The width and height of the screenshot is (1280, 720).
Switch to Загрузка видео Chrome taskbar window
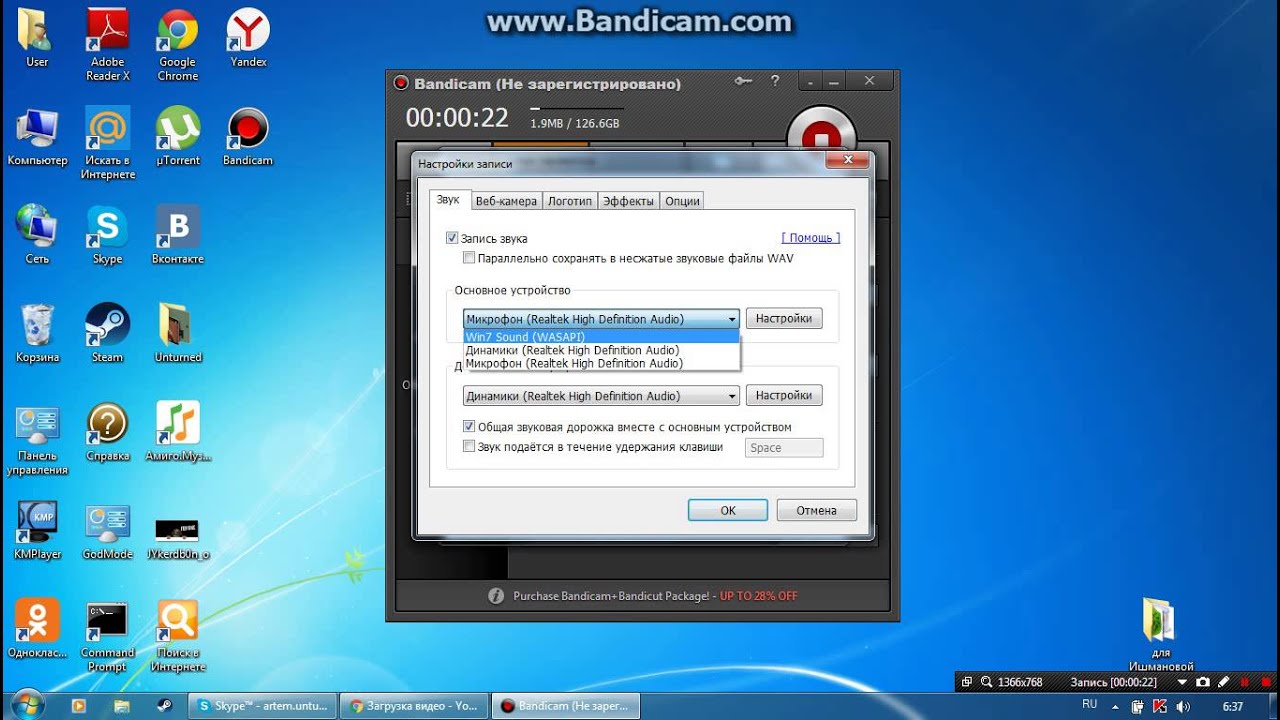413,705
